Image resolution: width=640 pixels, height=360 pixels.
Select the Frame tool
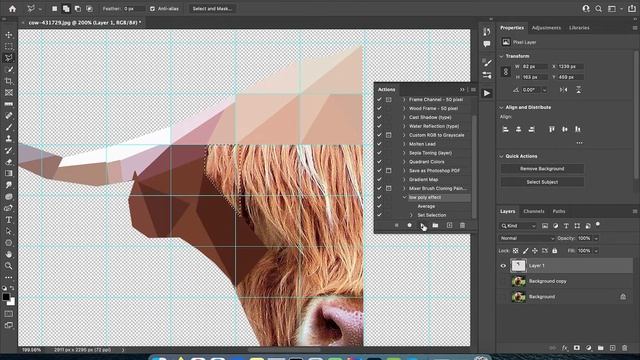coord(9,93)
